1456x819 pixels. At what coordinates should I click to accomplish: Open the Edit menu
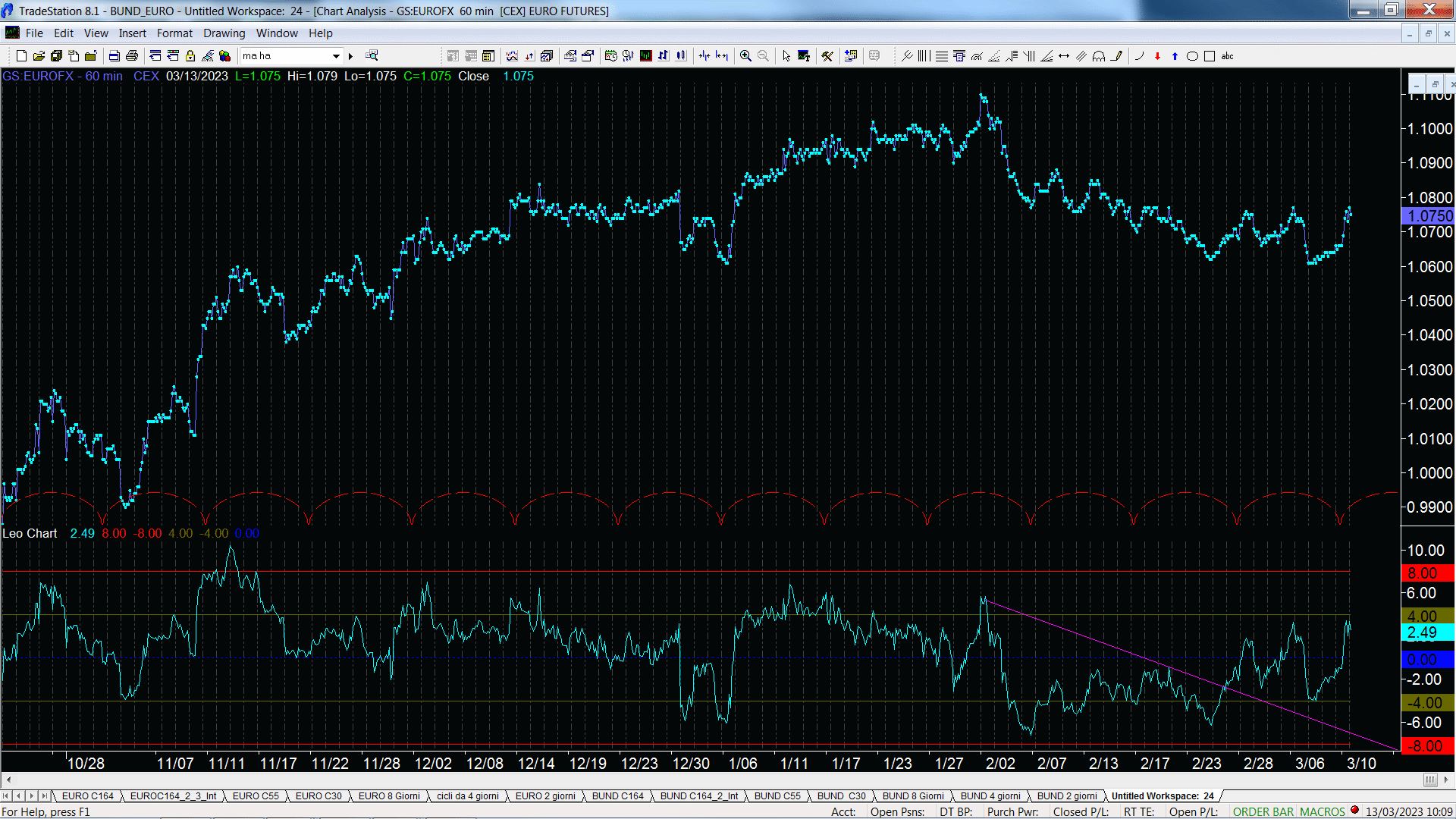pyautogui.click(x=64, y=33)
